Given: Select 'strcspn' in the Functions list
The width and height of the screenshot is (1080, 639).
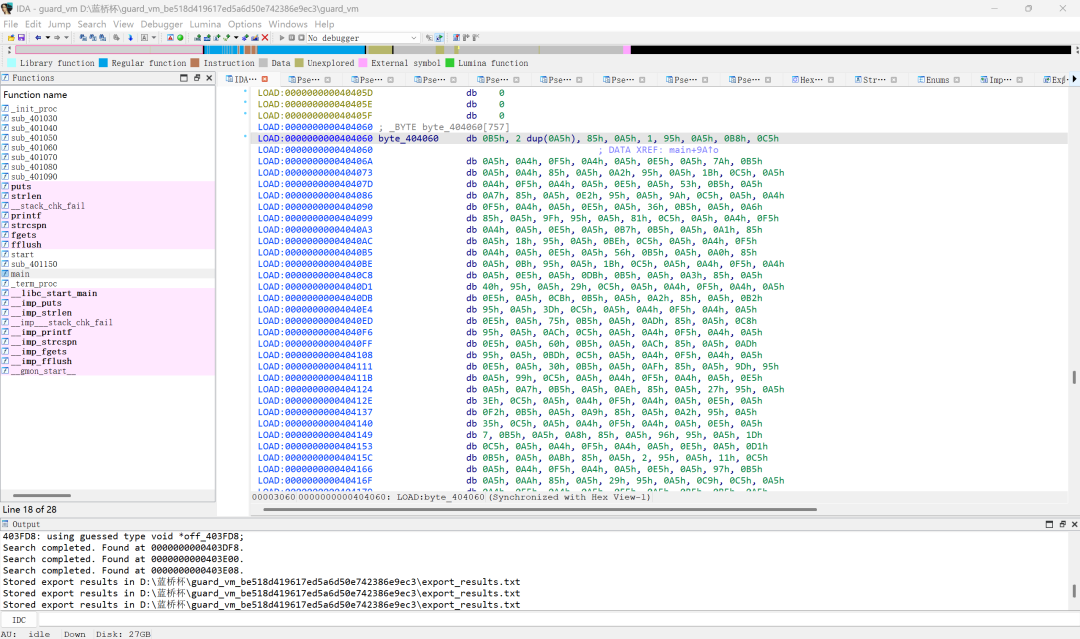Looking at the screenshot, I should coord(29,225).
